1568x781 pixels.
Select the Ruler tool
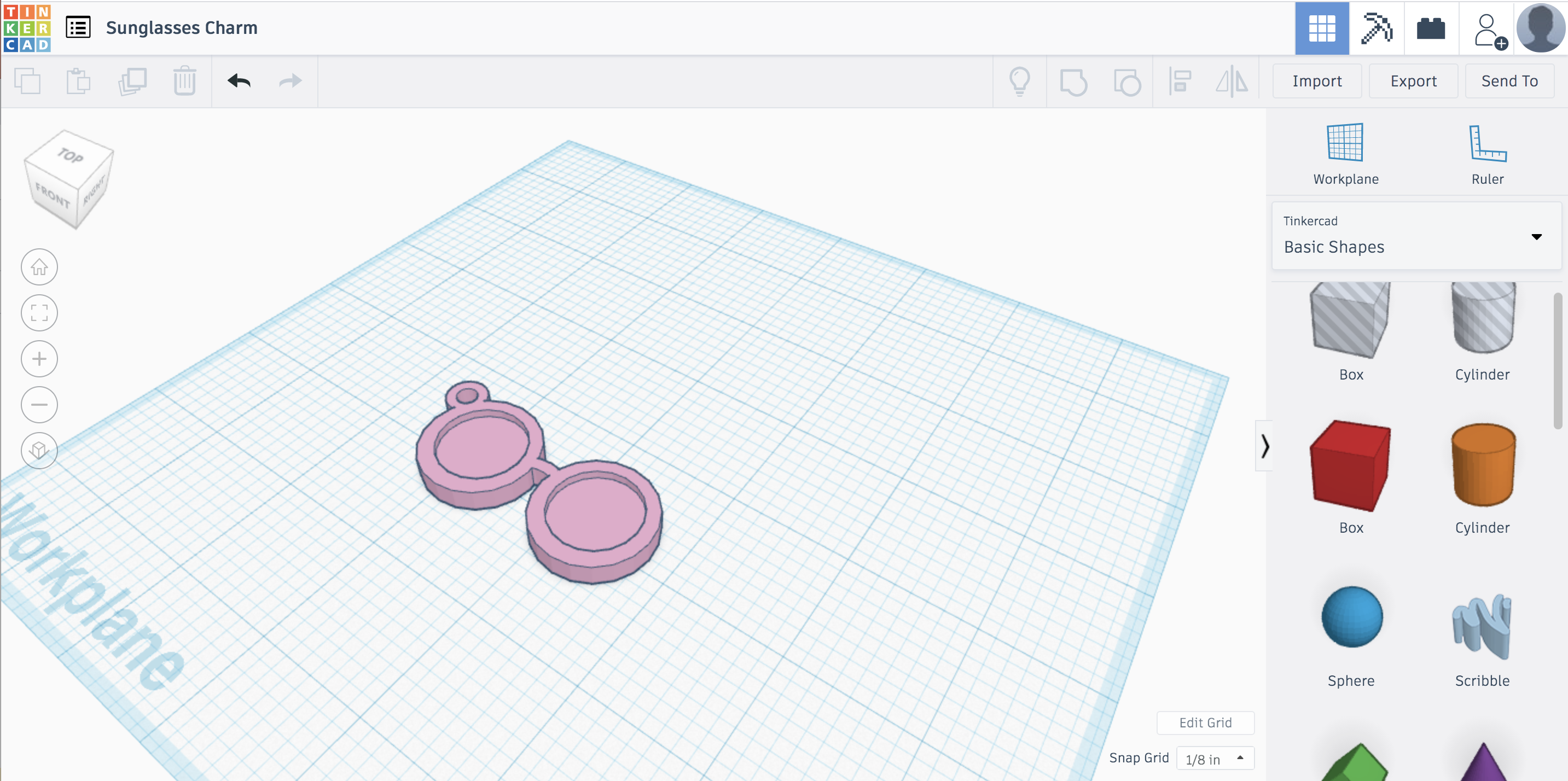click(1487, 154)
